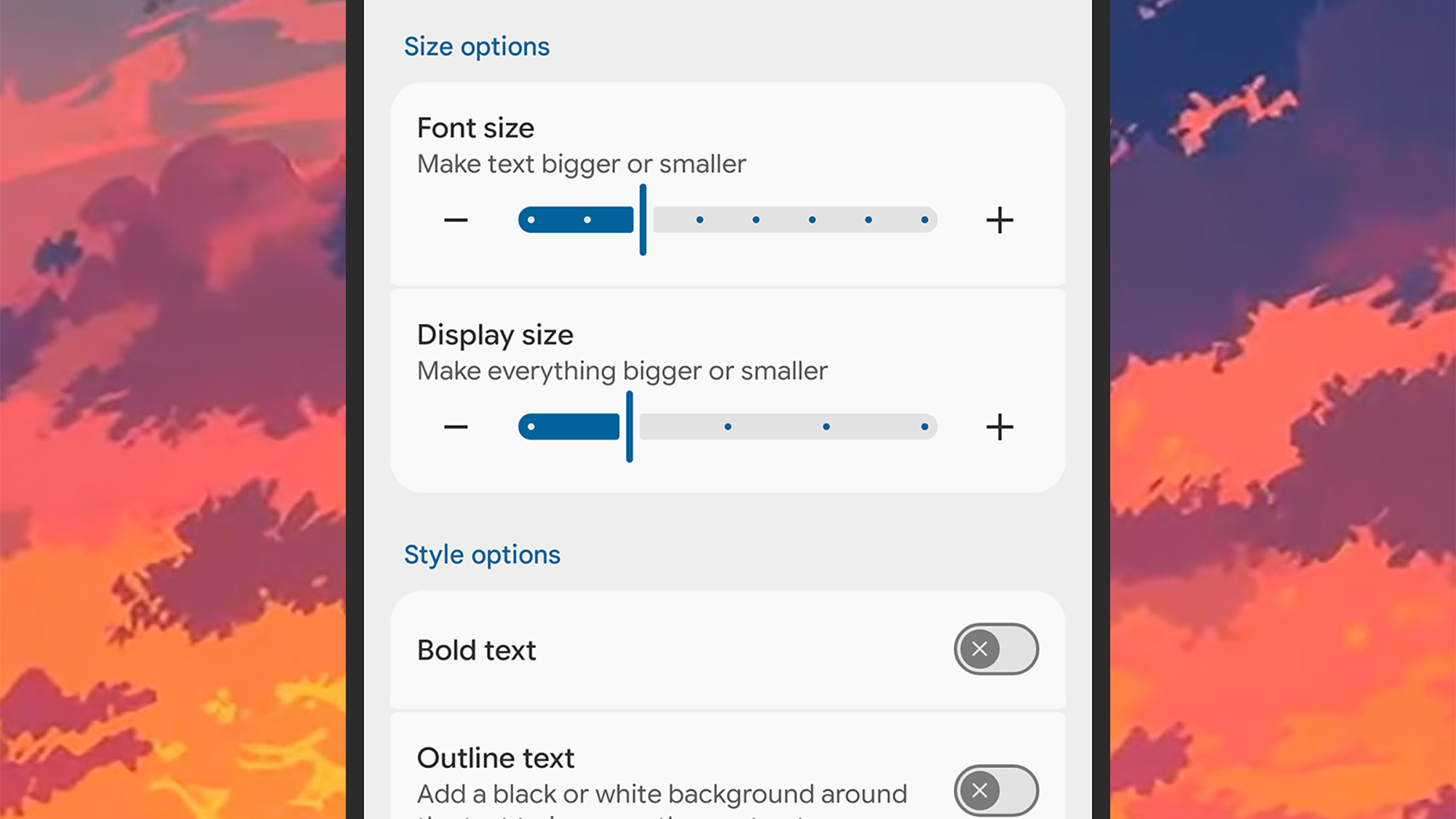Click the Outline text label
1456x819 pixels.
click(496, 757)
